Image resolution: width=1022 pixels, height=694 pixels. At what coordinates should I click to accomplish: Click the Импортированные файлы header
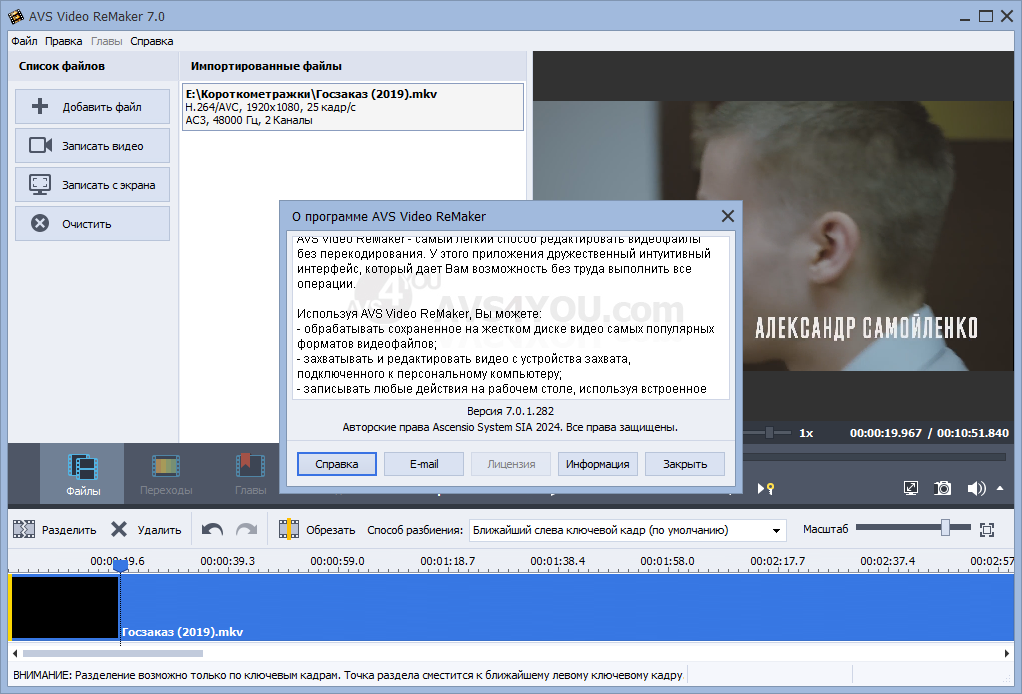[x=266, y=66]
